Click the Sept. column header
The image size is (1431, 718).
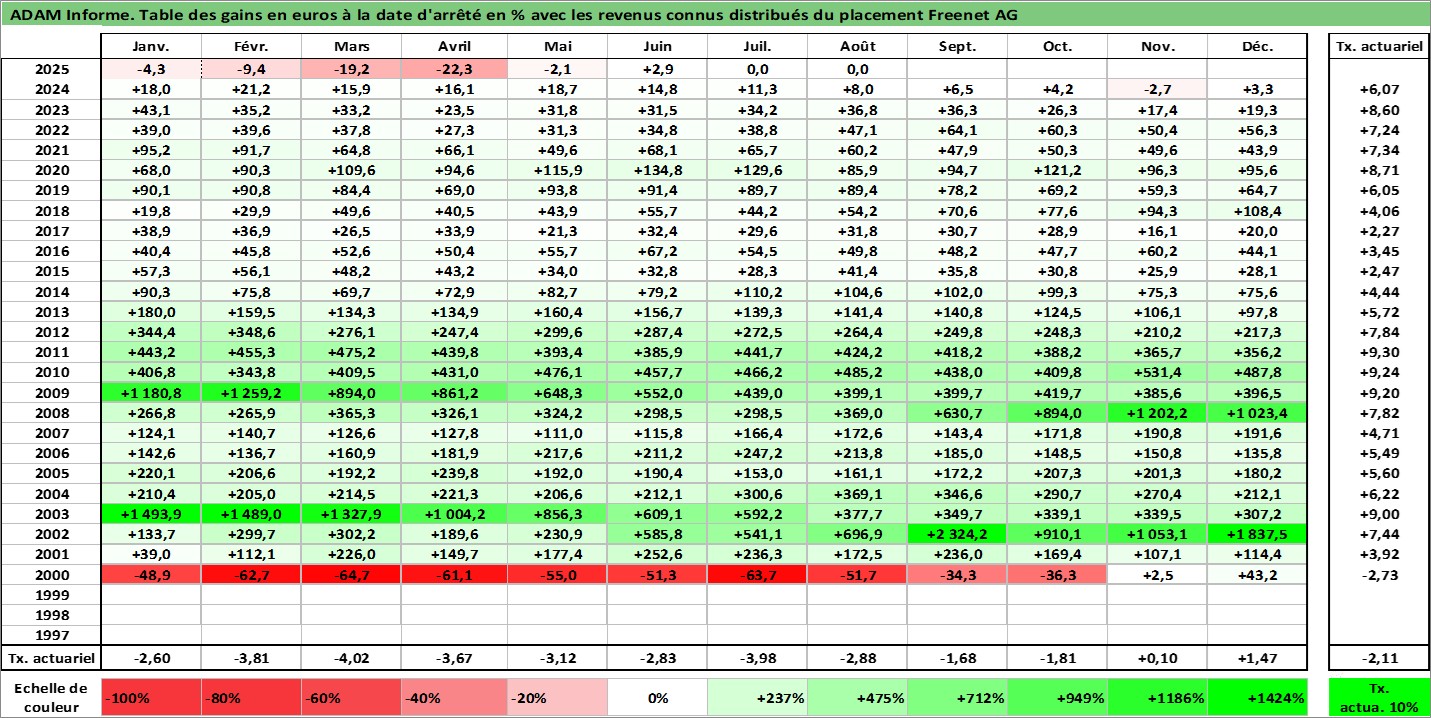point(957,46)
